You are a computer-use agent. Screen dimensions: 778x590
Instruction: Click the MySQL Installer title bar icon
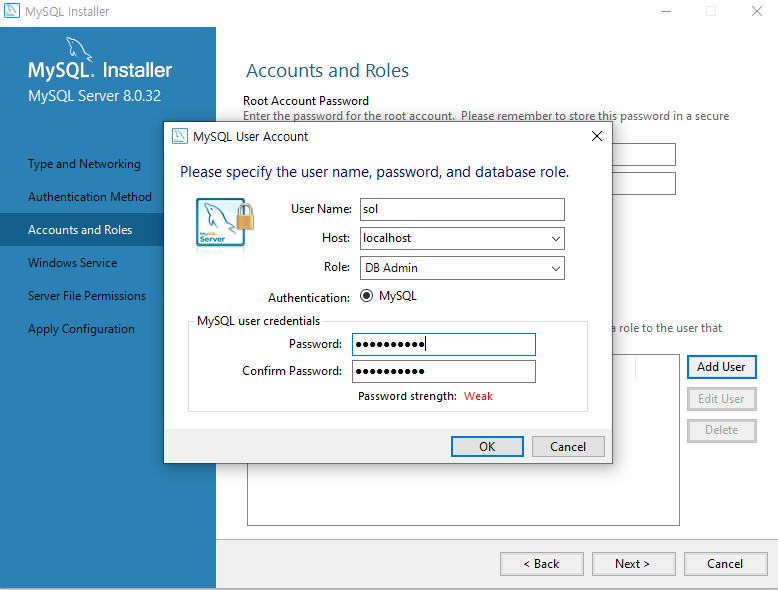[x=11, y=11]
